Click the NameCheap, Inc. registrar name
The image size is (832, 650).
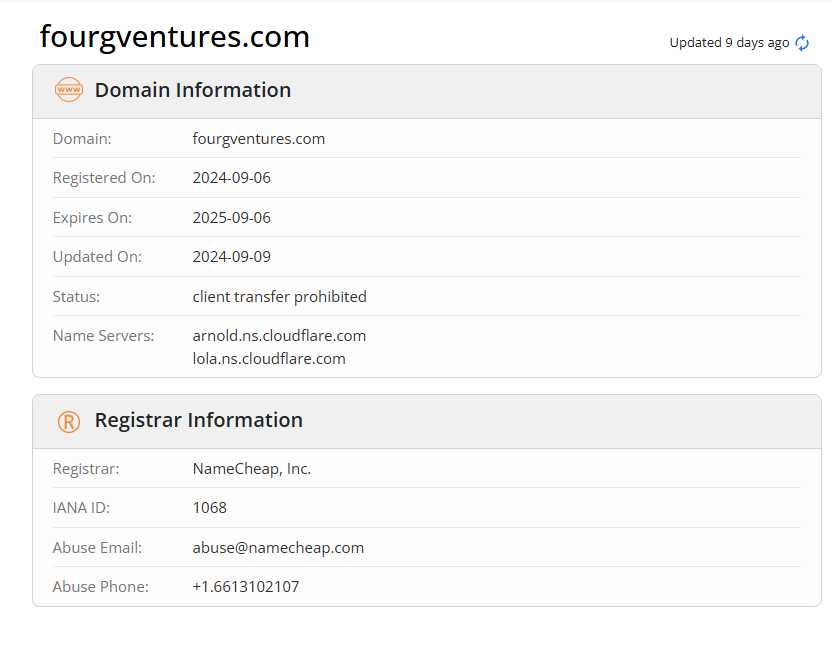[252, 469]
